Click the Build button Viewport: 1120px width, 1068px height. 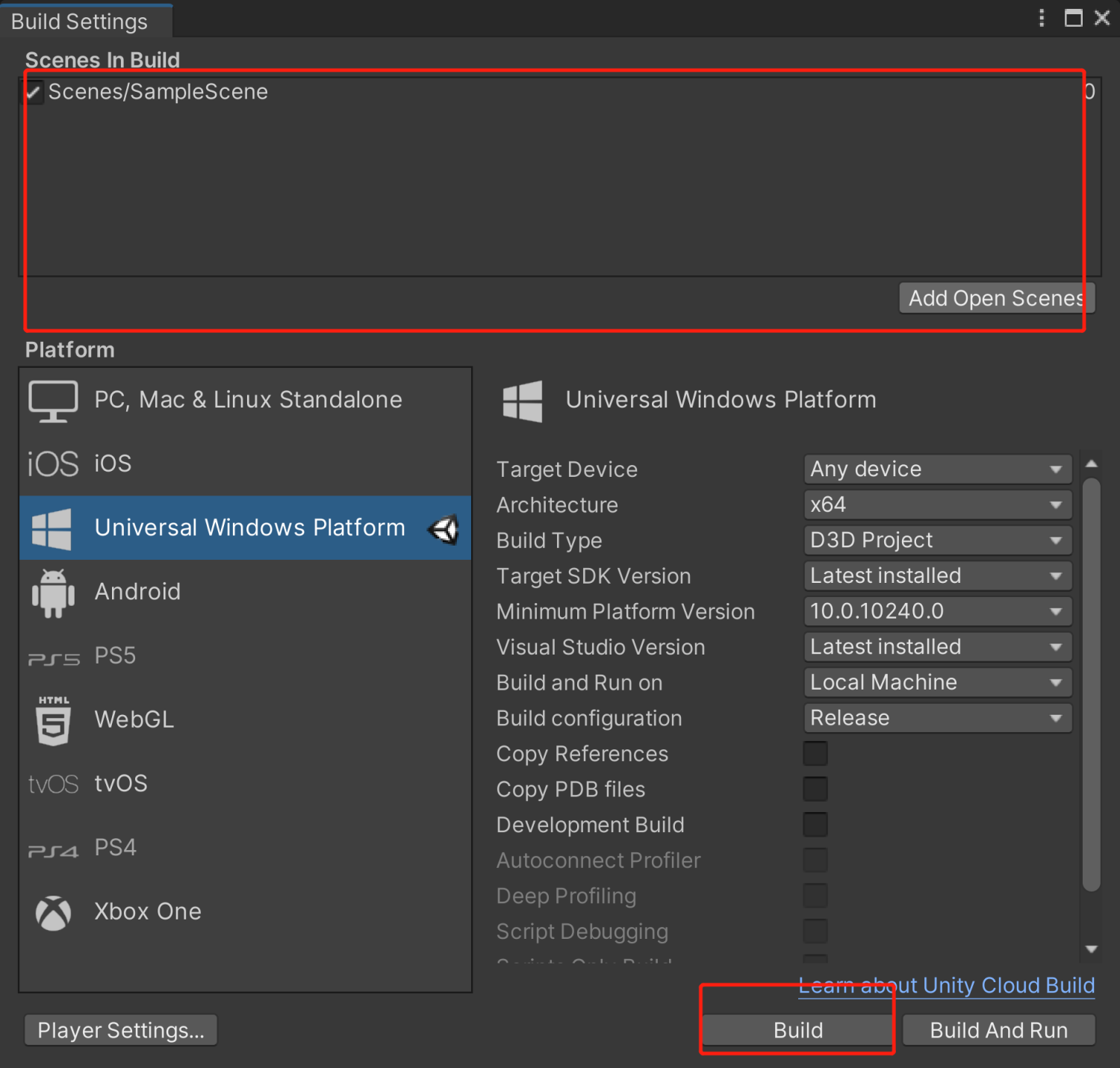pyautogui.click(x=798, y=1030)
